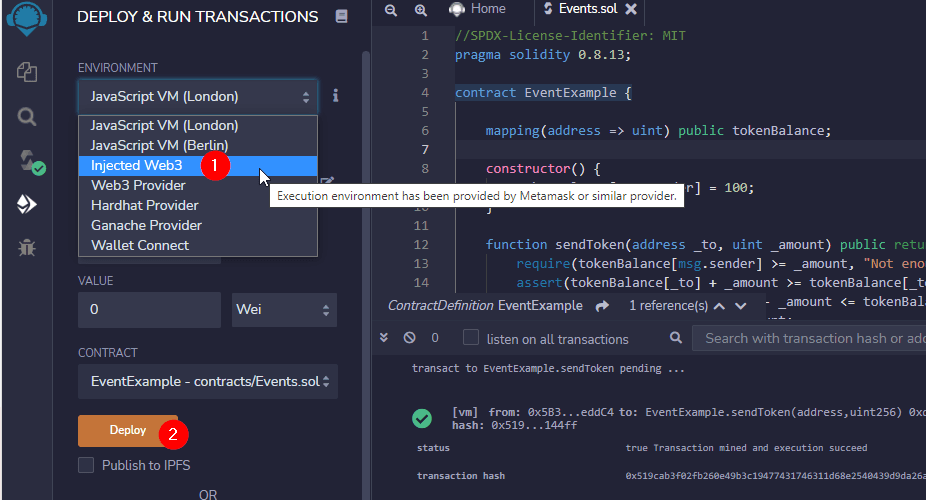Choose Hardhat Provider environment
Viewport: 926px width, 500px height.
(198, 205)
